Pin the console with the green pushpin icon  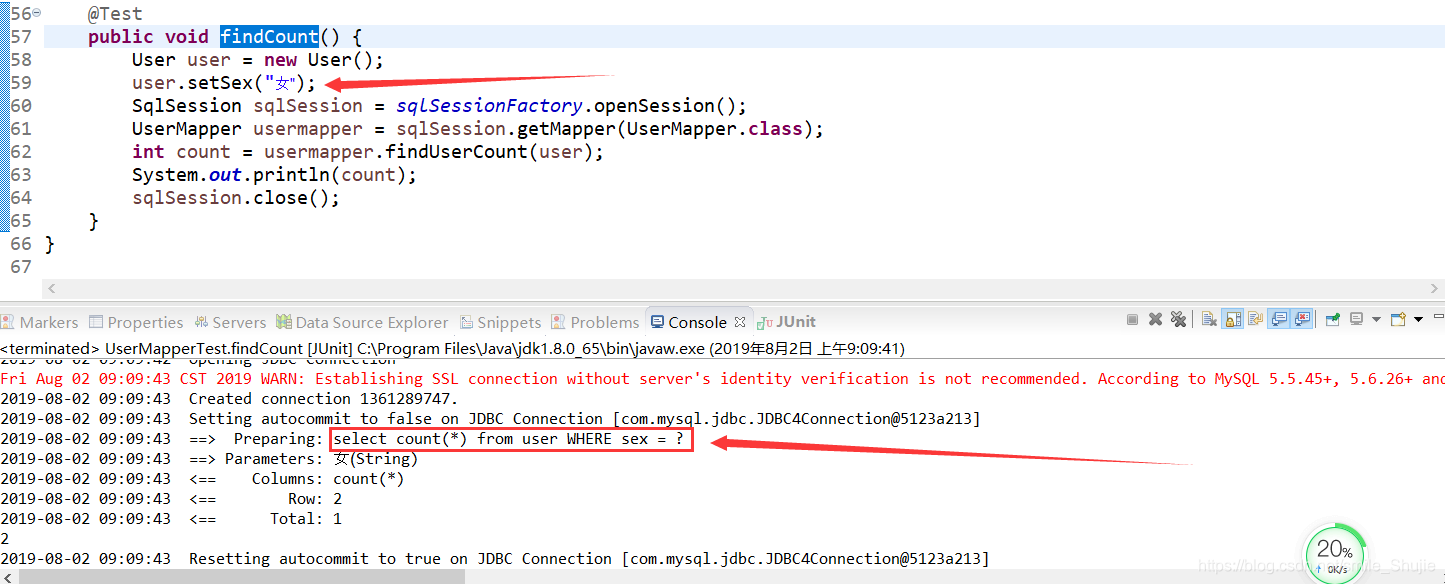1332,319
